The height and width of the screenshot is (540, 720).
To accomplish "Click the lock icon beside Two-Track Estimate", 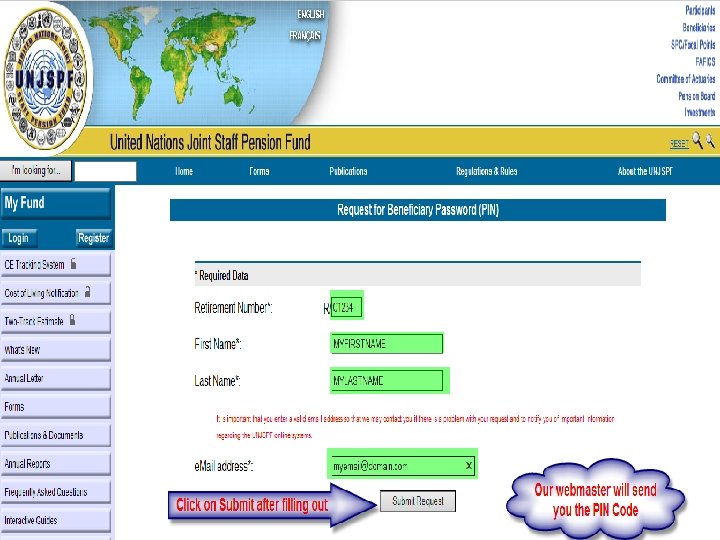I will 72,320.
